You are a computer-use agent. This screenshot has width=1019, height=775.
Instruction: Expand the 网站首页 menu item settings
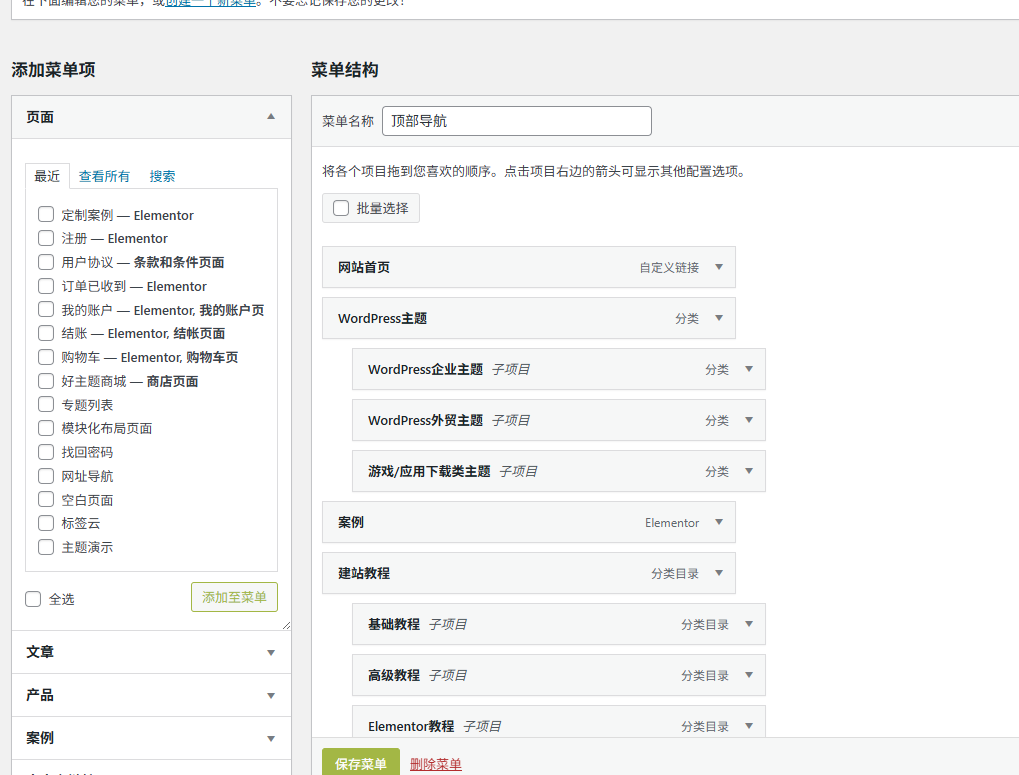[x=719, y=267]
